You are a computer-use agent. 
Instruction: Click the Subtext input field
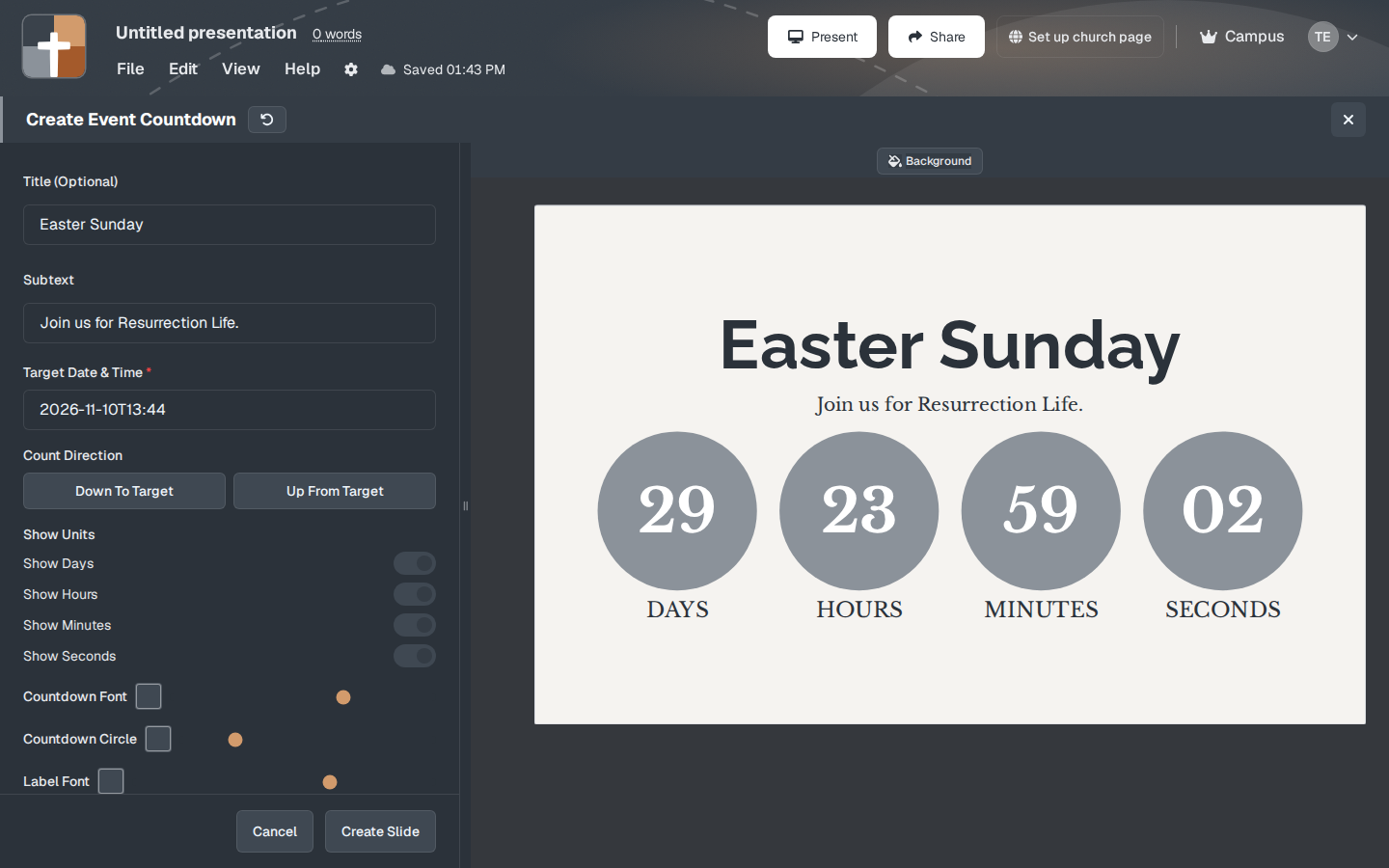pyautogui.click(x=230, y=323)
